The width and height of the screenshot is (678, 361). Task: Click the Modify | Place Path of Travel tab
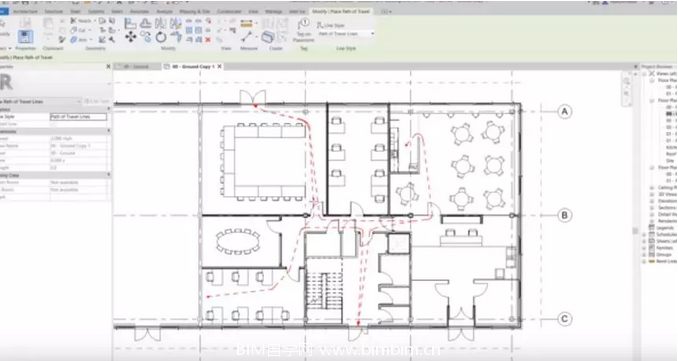tap(341, 12)
